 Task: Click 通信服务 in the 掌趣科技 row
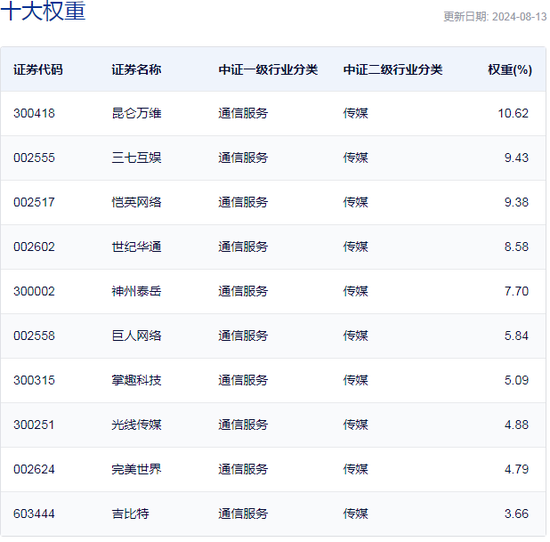coord(243,381)
